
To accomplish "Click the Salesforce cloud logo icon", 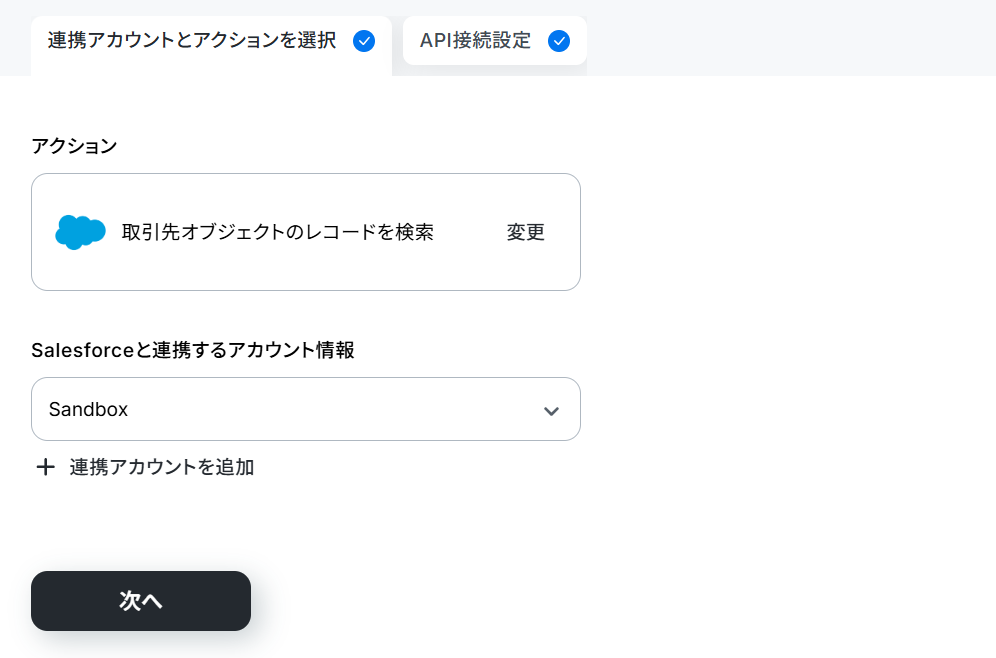I will pos(80,232).
